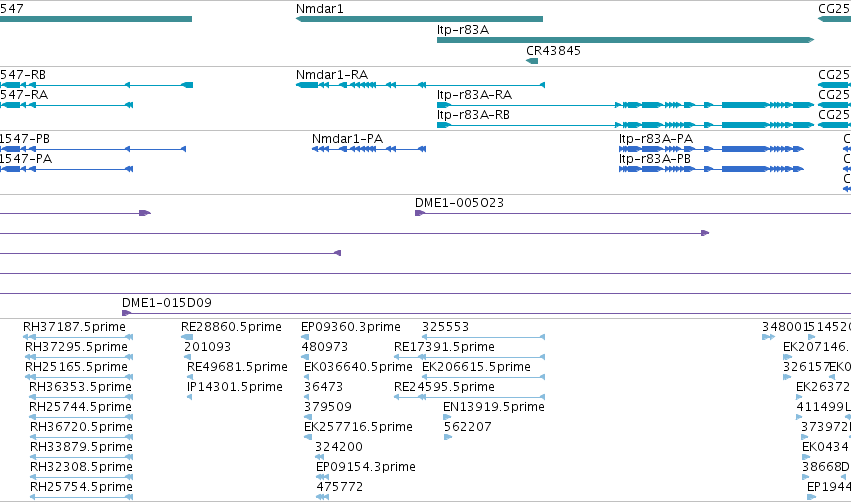Click the RH37187.5prime EST feature

pos(78,337)
